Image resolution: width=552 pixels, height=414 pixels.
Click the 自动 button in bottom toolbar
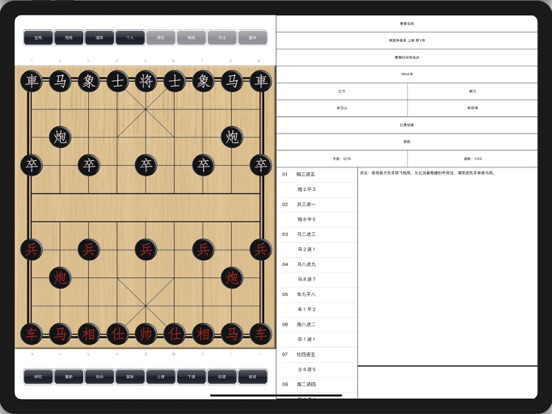[100, 376]
